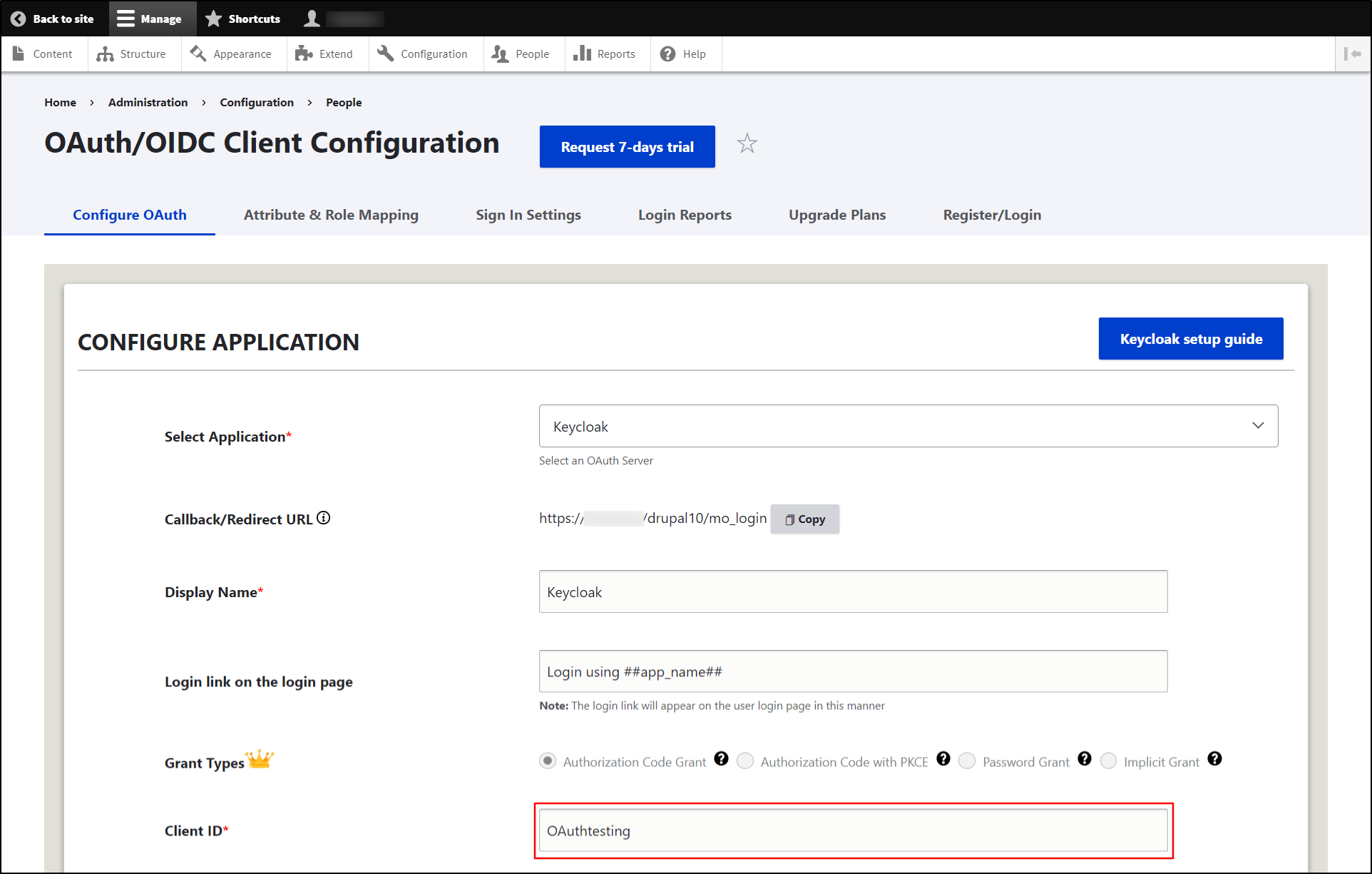Open Appearance using its paintbrush icon
Viewport: 1372px width, 874px height.
tap(198, 54)
